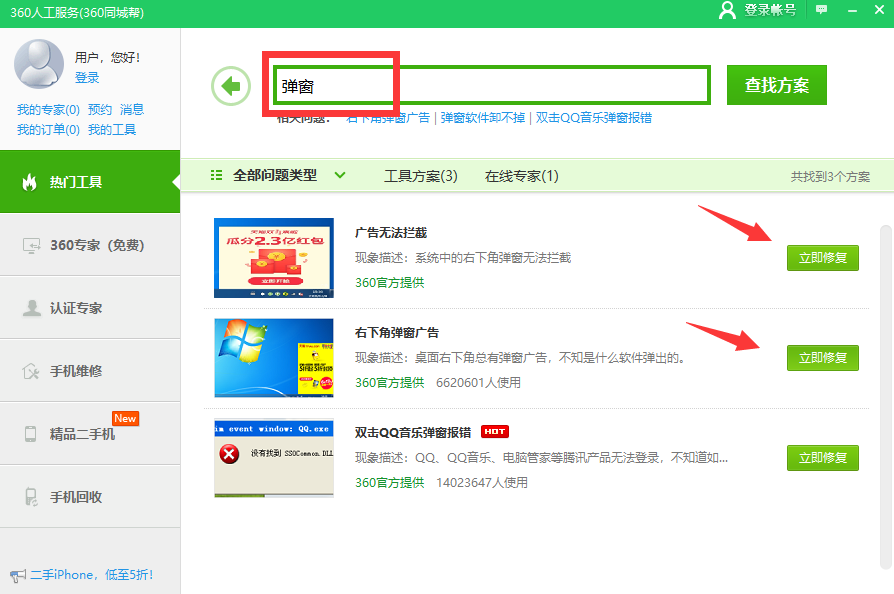Viewport: 894px width, 594px height.
Task: Click the 登录帐号 person icon in title bar
Action: click(x=727, y=10)
